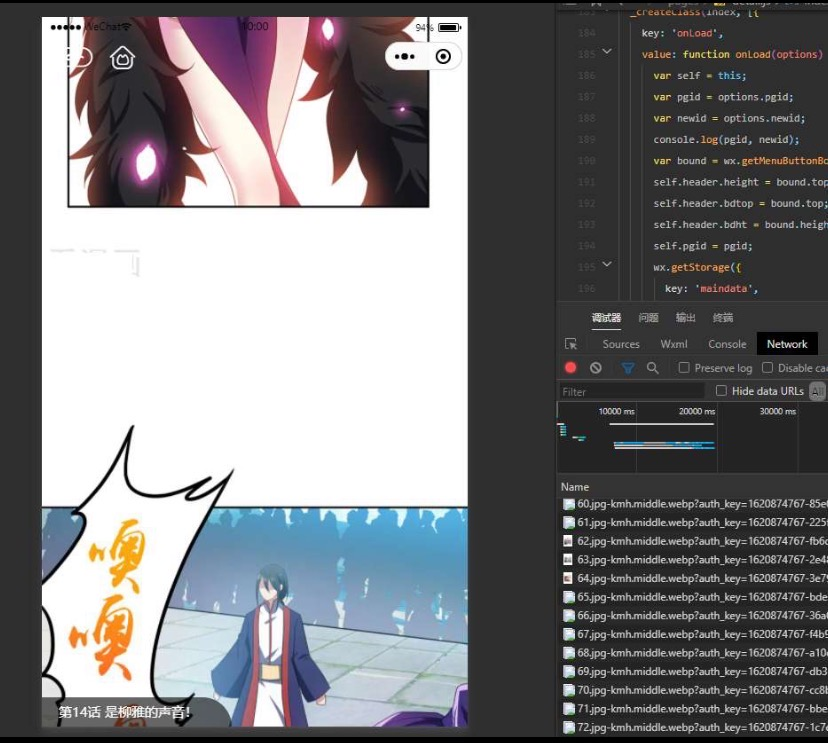
Task: Select the Network tab
Action: 787,344
